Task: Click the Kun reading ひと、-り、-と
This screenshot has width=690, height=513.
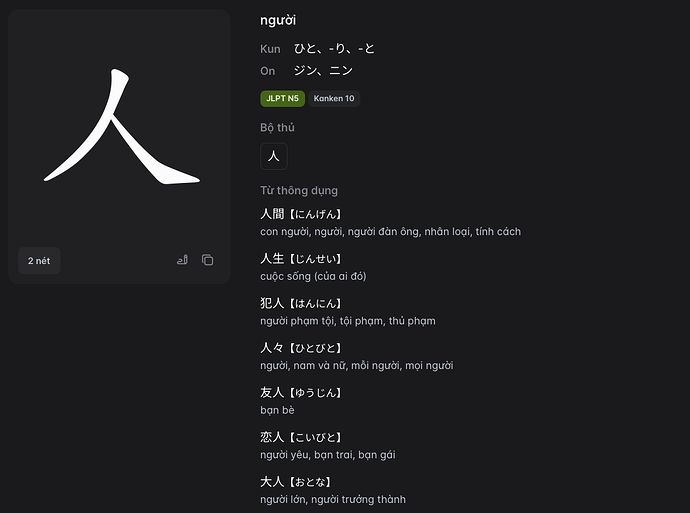Action: pos(334,49)
